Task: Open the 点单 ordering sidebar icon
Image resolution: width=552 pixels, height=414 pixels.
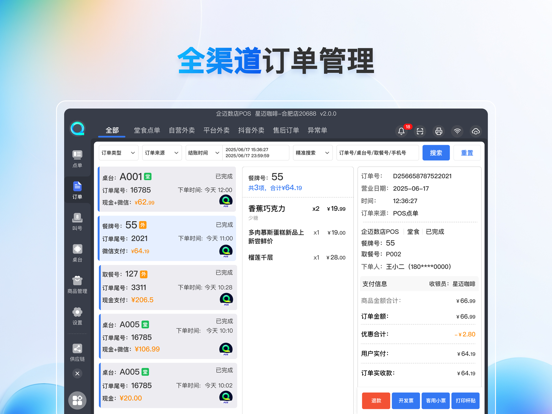Action: point(77,158)
